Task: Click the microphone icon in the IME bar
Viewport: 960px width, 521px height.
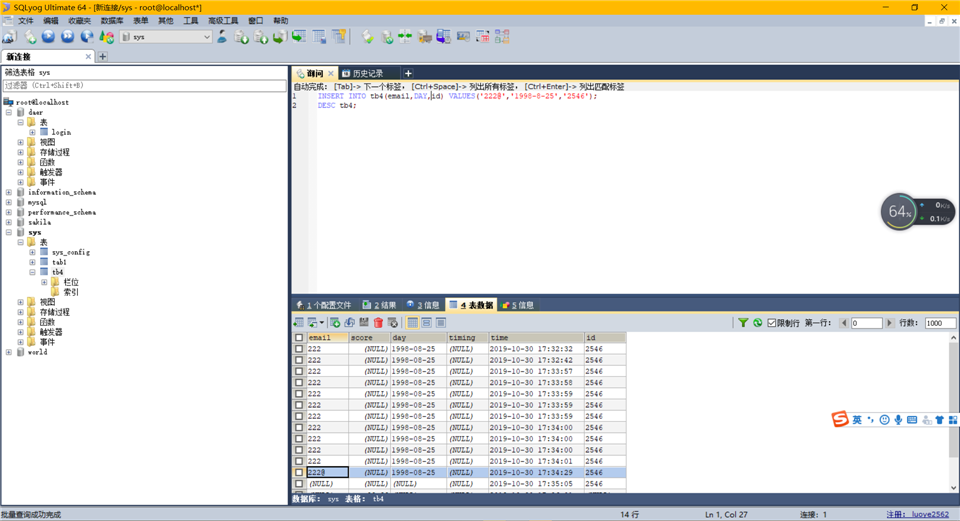Action: [898, 420]
